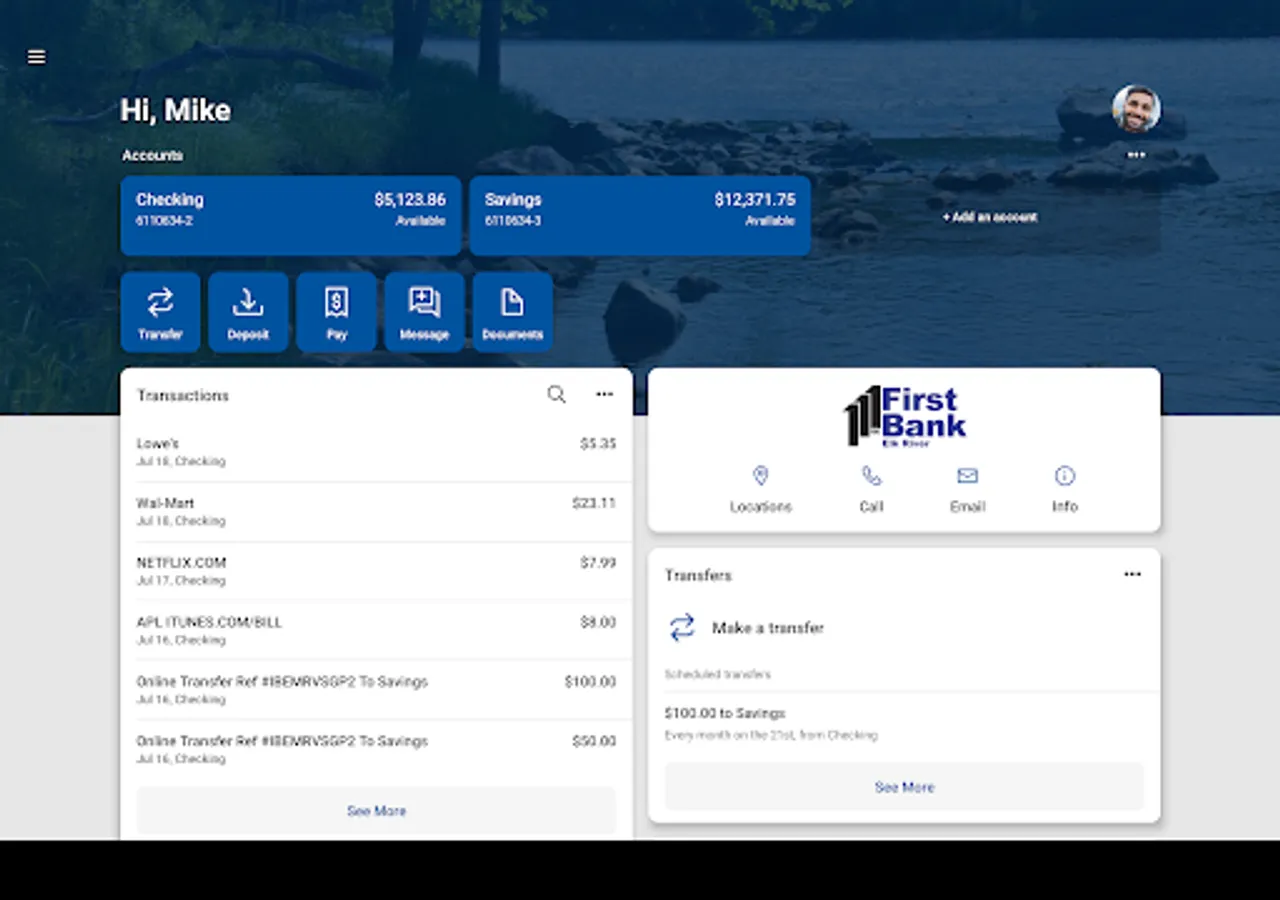
Task: Tap the Transfer quick action icon
Action: pos(160,312)
